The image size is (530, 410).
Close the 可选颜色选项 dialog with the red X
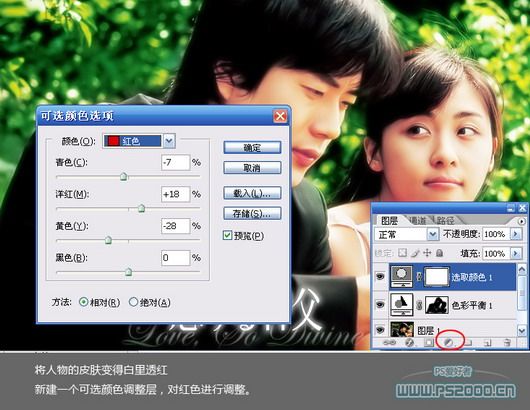pos(280,116)
